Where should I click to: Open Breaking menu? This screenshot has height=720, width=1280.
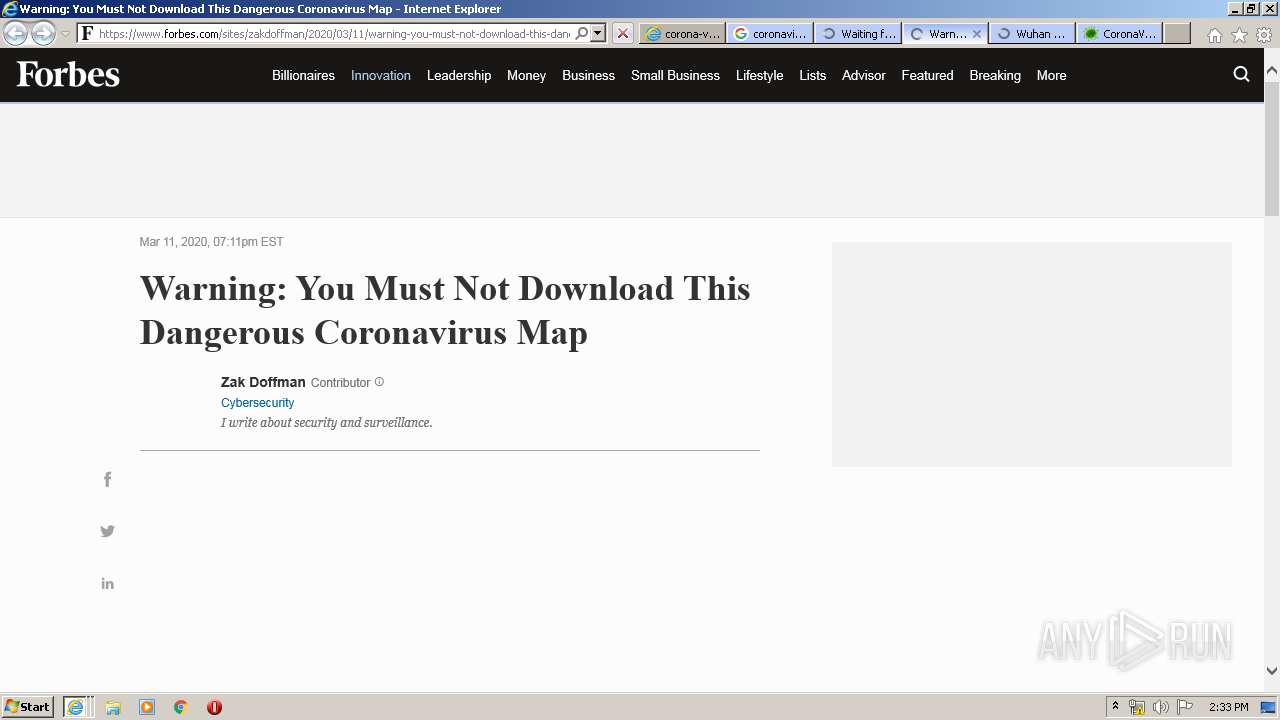click(995, 75)
